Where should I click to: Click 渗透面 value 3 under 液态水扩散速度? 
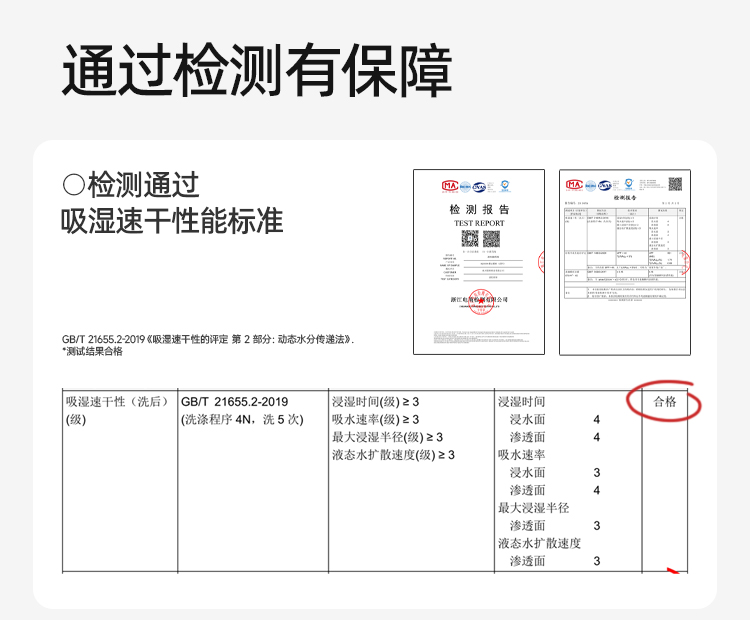pyautogui.click(x=596, y=561)
